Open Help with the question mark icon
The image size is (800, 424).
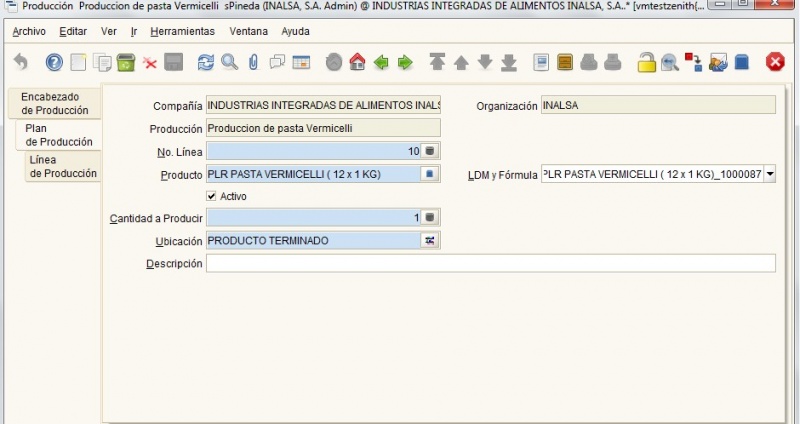tap(54, 62)
